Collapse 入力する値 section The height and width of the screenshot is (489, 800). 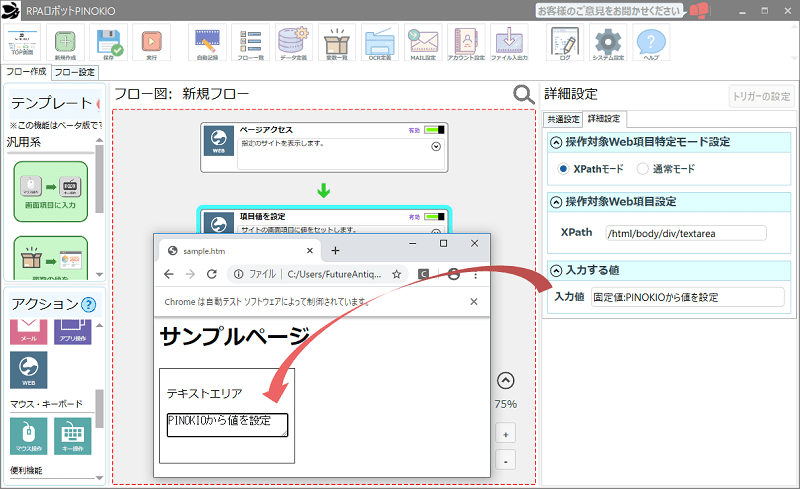click(x=556, y=271)
